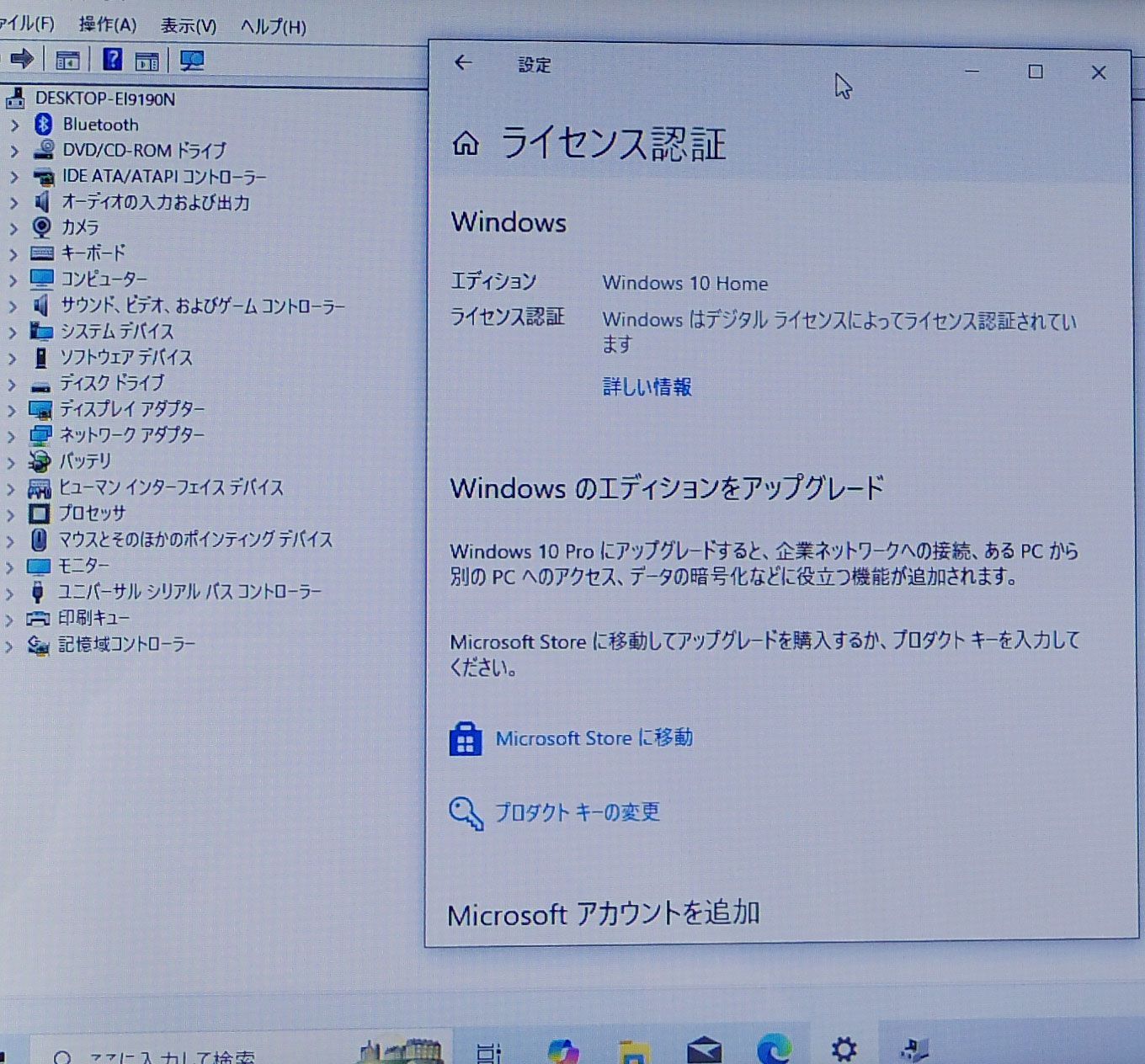
Task: Expand ヒューマン インターフェイス デバイス node
Action: click(x=11, y=489)
